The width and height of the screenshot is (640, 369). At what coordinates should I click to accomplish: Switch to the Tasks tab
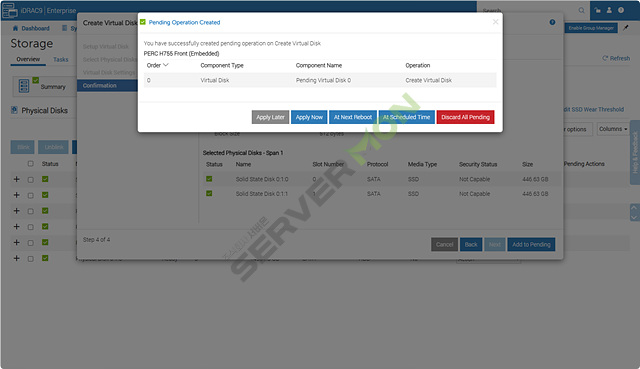(x=60, y=60)
